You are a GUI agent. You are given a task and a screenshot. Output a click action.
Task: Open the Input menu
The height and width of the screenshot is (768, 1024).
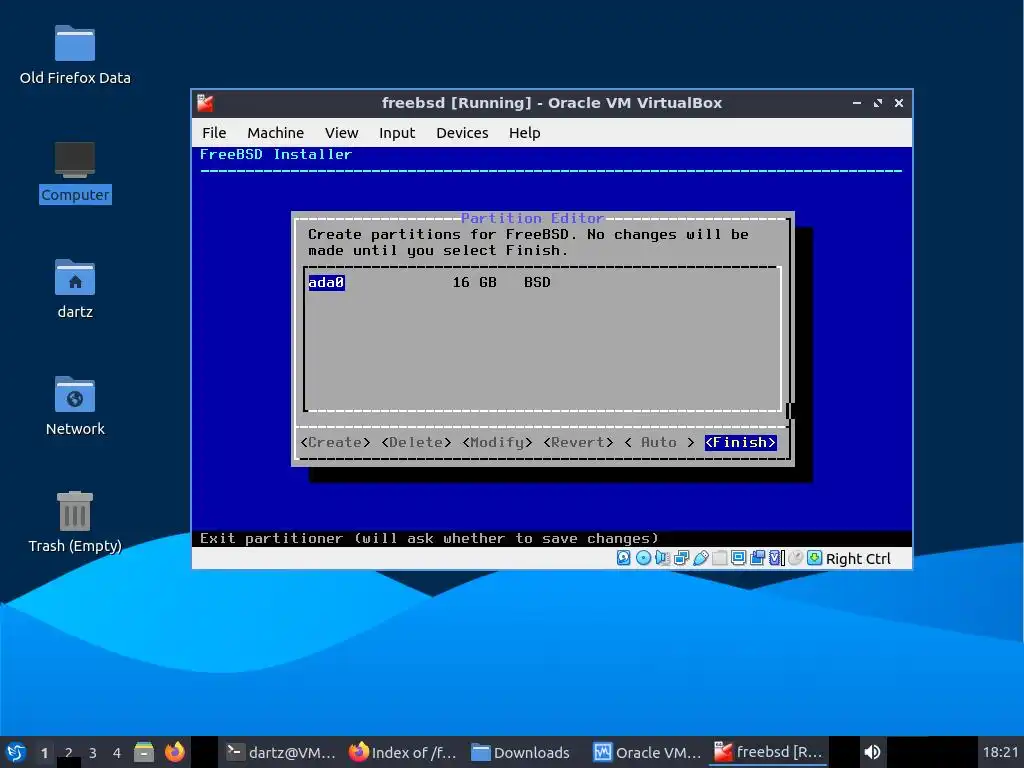[397, 133]
